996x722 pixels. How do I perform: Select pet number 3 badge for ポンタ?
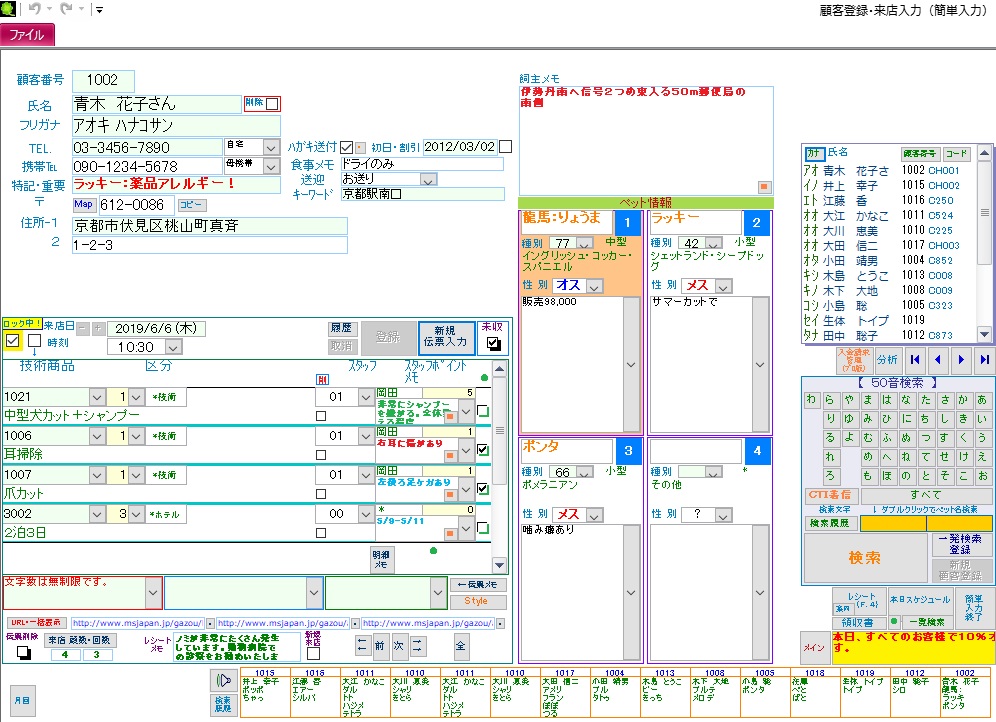[628, 451]
